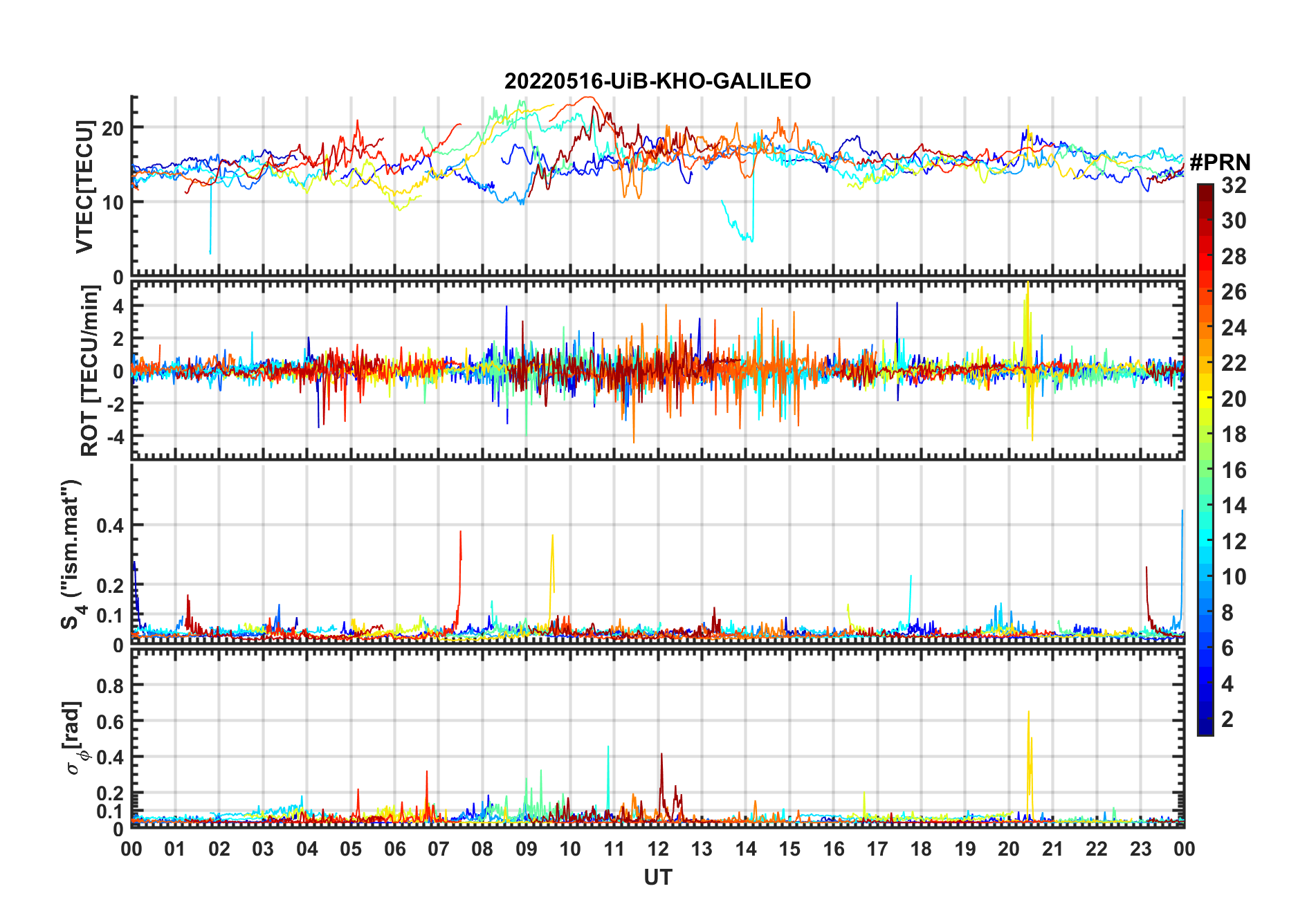Click the PRN colorbar gradient
Image resolution: width=1316 pixels, height=920 pixels.
click(x=1205, y=459)
